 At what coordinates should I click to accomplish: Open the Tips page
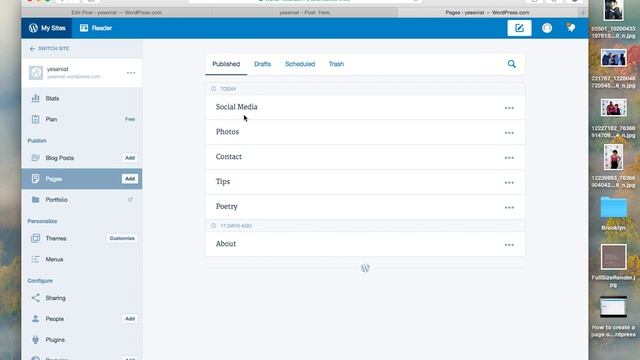point(223,182)
